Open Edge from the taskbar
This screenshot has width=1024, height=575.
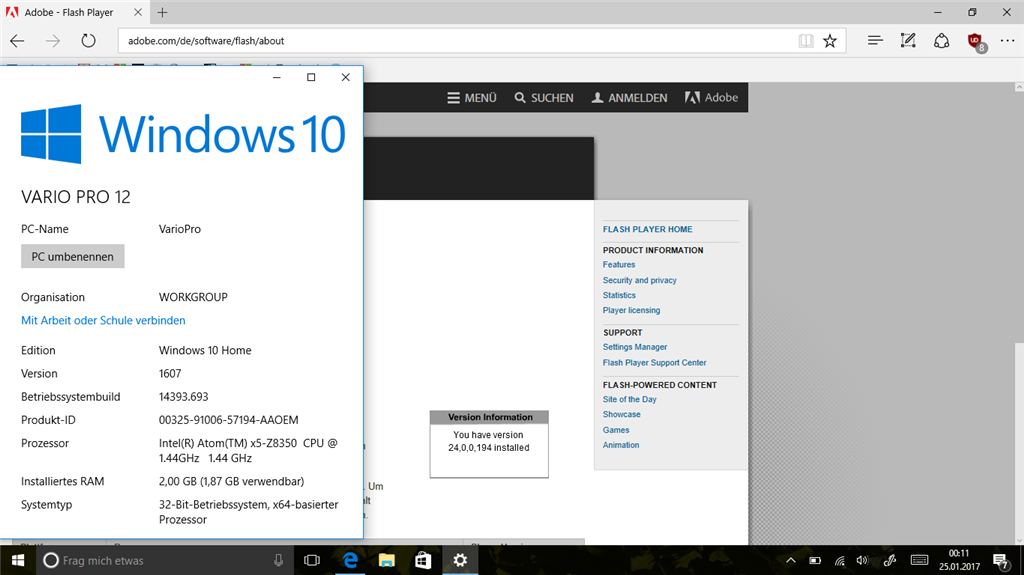click(x=351, y=561)
